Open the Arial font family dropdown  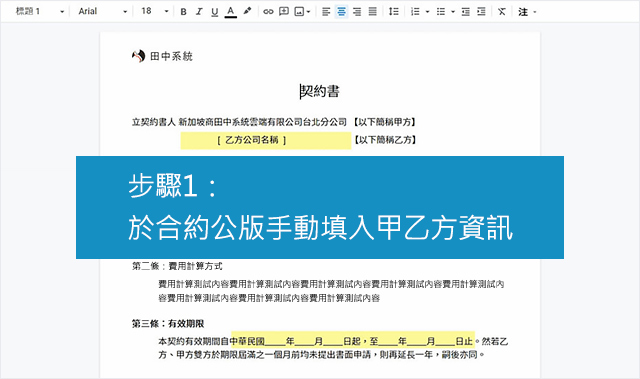coord(102,11)
